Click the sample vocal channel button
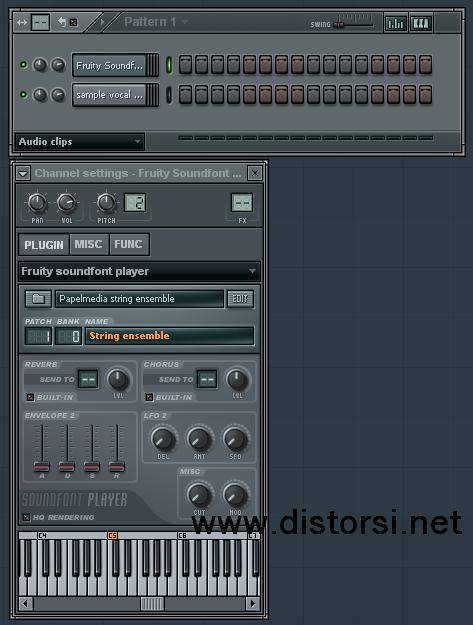 (x=110, y=95)
